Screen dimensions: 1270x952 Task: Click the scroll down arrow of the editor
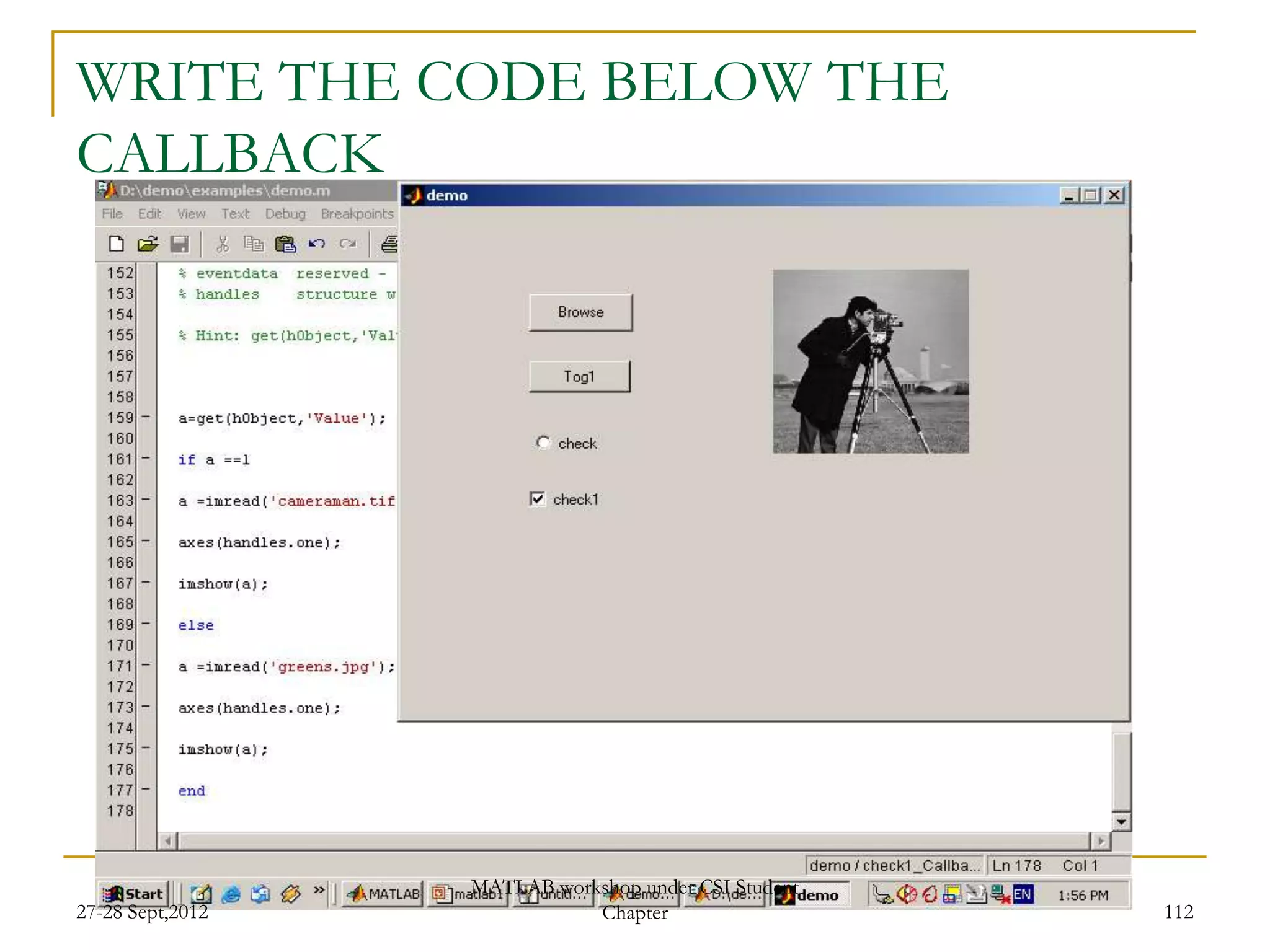click(1121, 822)
